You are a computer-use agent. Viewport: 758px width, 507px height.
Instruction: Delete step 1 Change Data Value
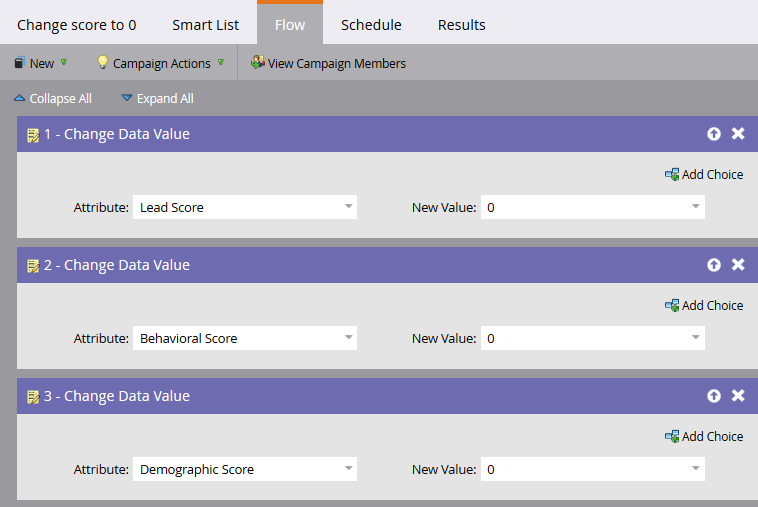738,134
